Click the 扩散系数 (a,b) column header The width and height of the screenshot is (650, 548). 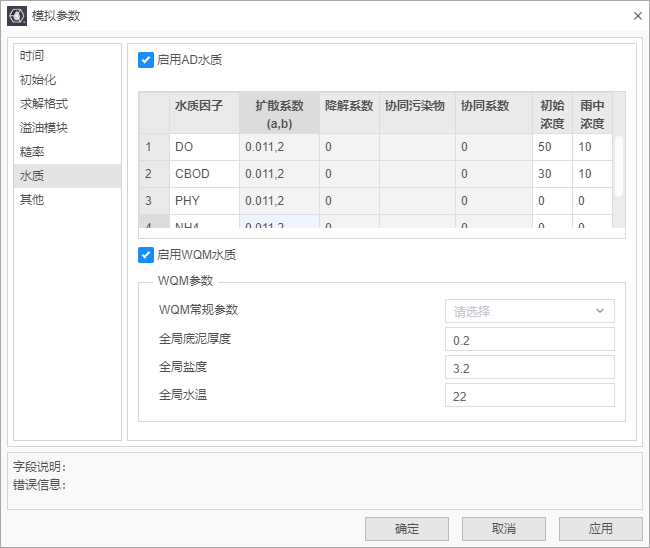pos(279,114)
